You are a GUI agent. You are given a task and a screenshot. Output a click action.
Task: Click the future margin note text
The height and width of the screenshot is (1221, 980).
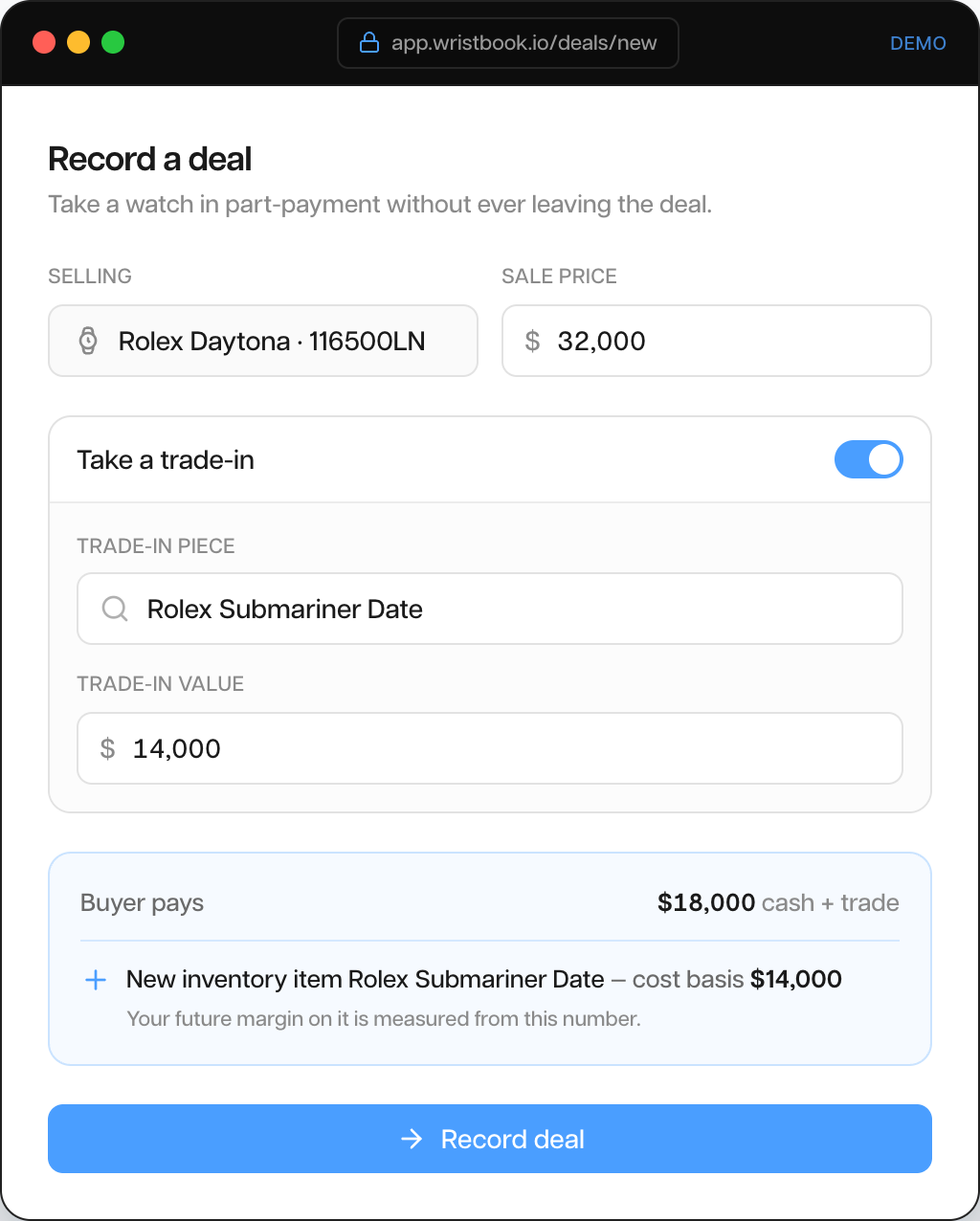[x=384, y=1019]
